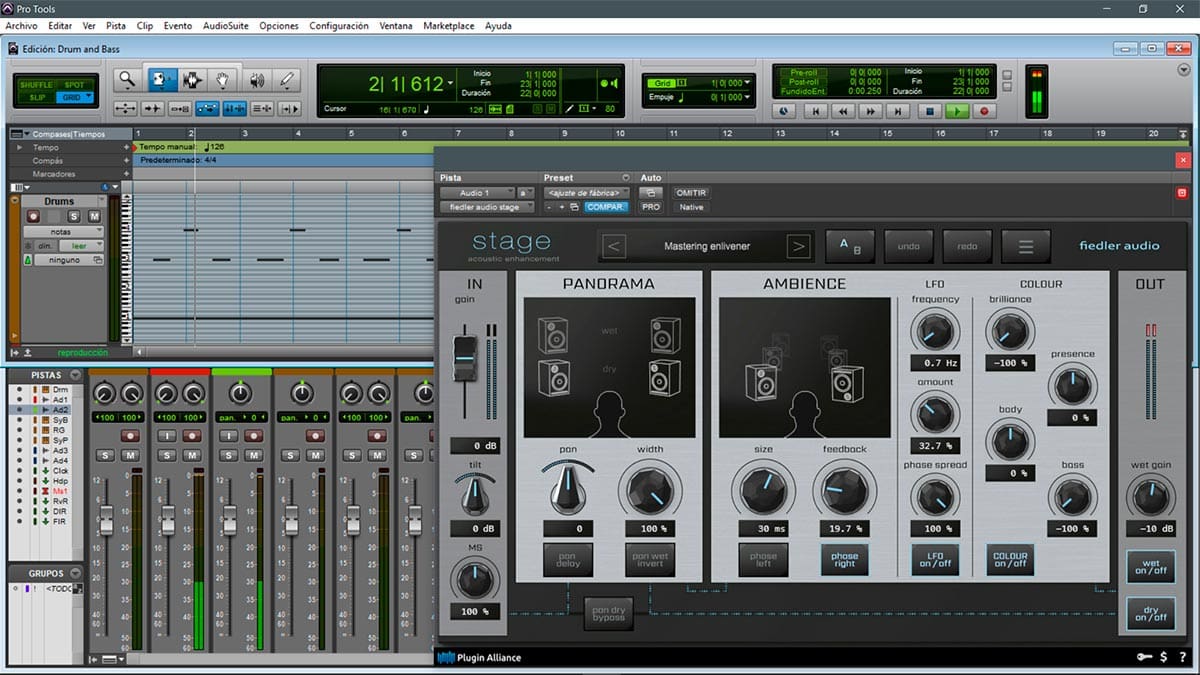This screenshot has height=675, width=1200.
Task: Open the Drums track view selector 'notas'
Action: (x=63, y=231)
